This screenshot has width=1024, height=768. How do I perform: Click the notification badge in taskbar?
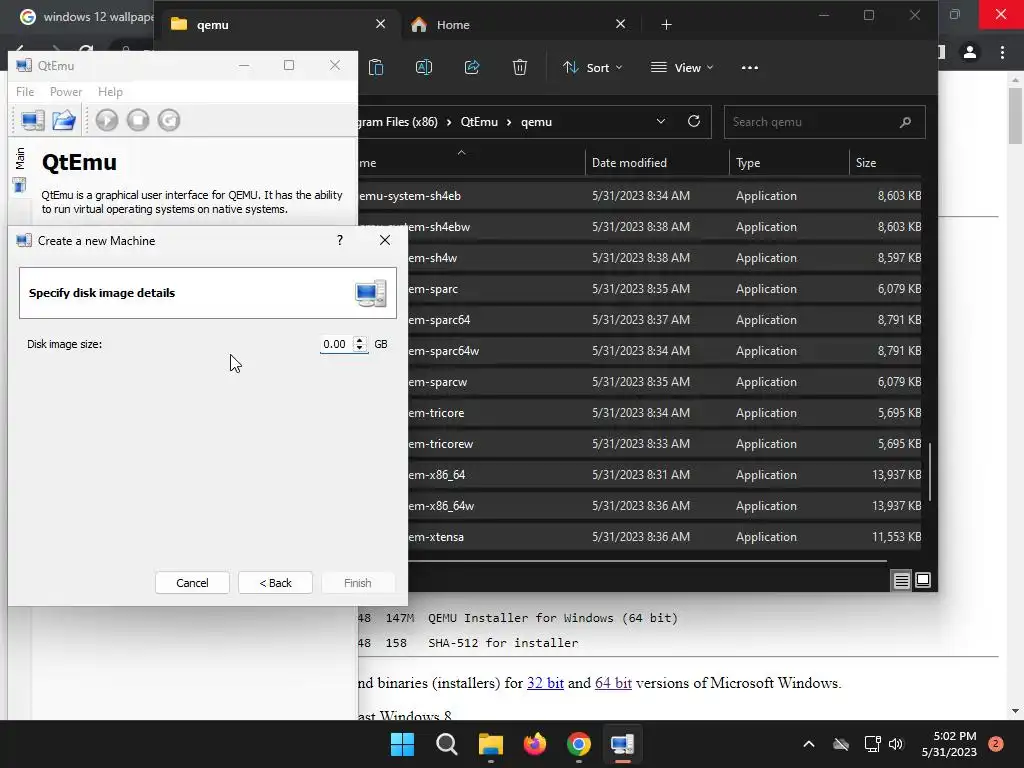(995, 744)
